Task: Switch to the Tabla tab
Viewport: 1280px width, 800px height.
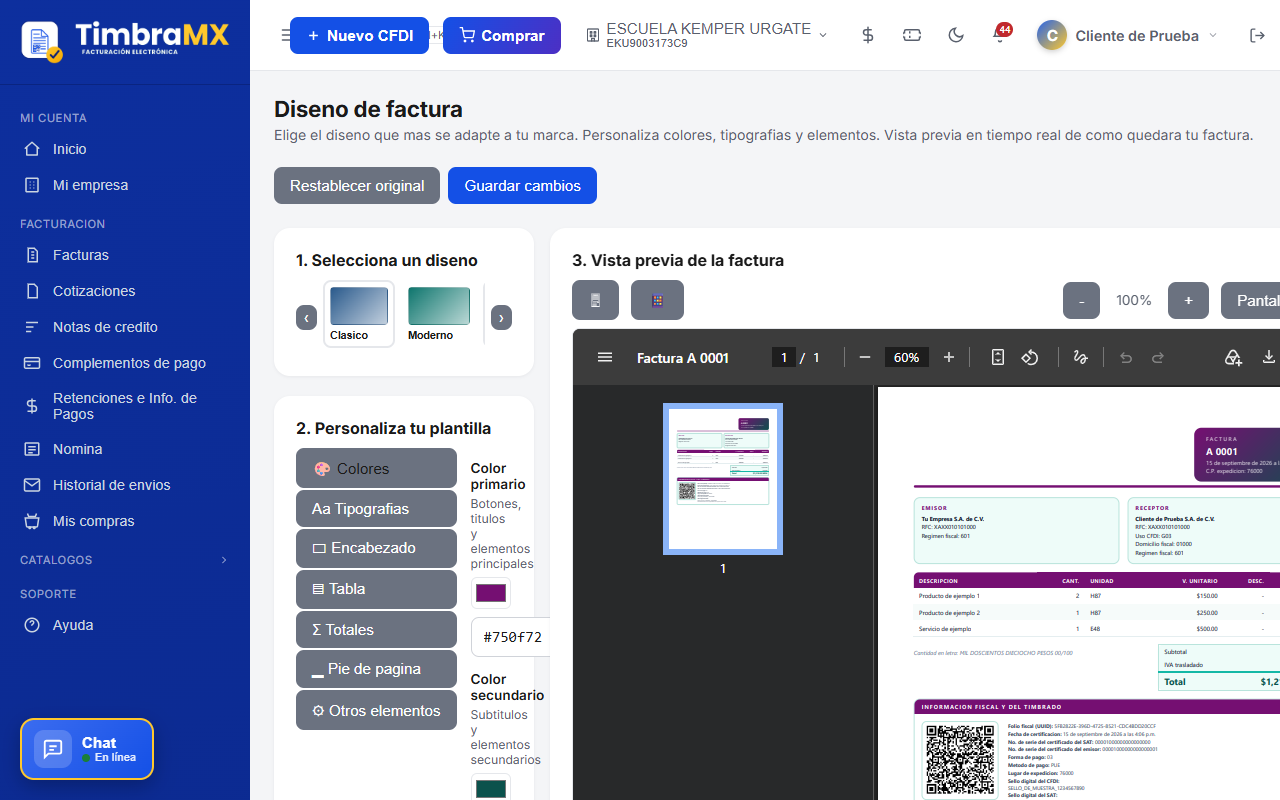Action: (x=376, y=589)
